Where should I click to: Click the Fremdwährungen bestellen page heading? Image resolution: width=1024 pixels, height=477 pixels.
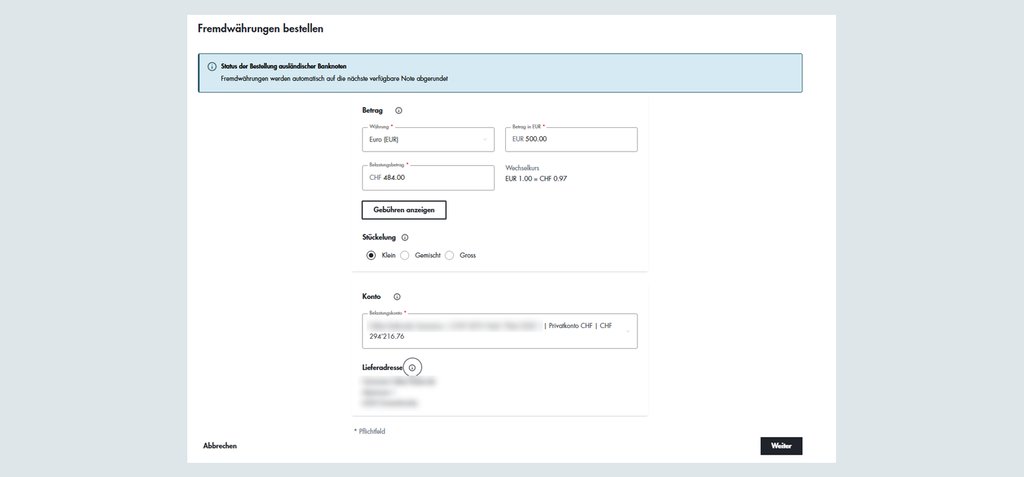pos(260,29)
